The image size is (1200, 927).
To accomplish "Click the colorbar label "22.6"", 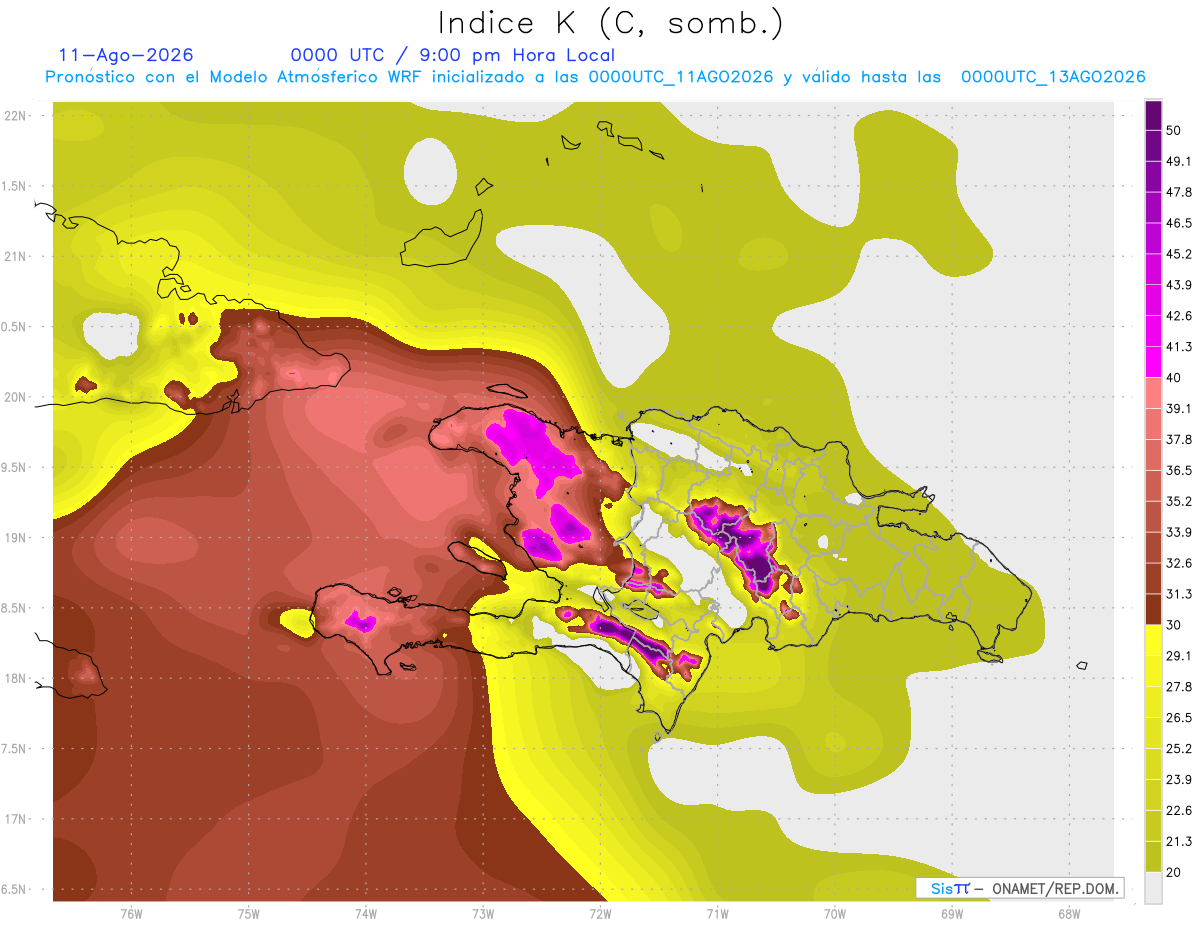I will [1178, 811].
